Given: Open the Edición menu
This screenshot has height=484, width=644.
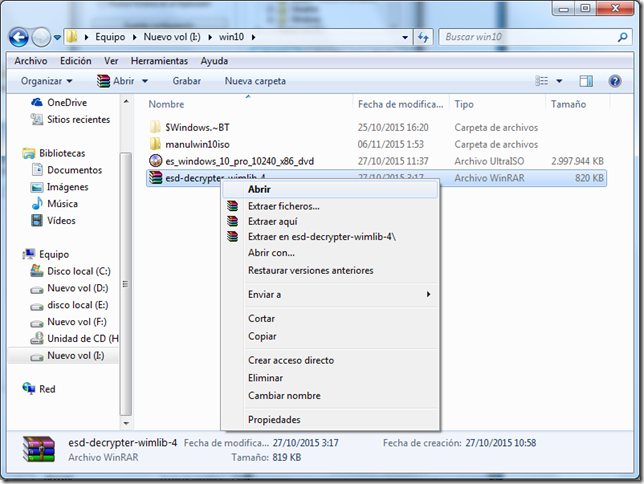Looking at the screenshot, I should click(x=76, y=61).
